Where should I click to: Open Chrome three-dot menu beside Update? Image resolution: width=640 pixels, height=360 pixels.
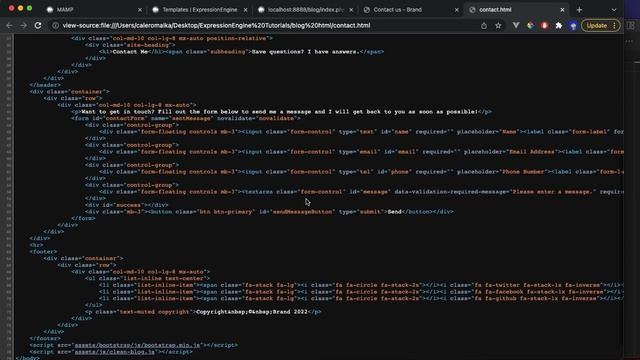click(615, 25)
